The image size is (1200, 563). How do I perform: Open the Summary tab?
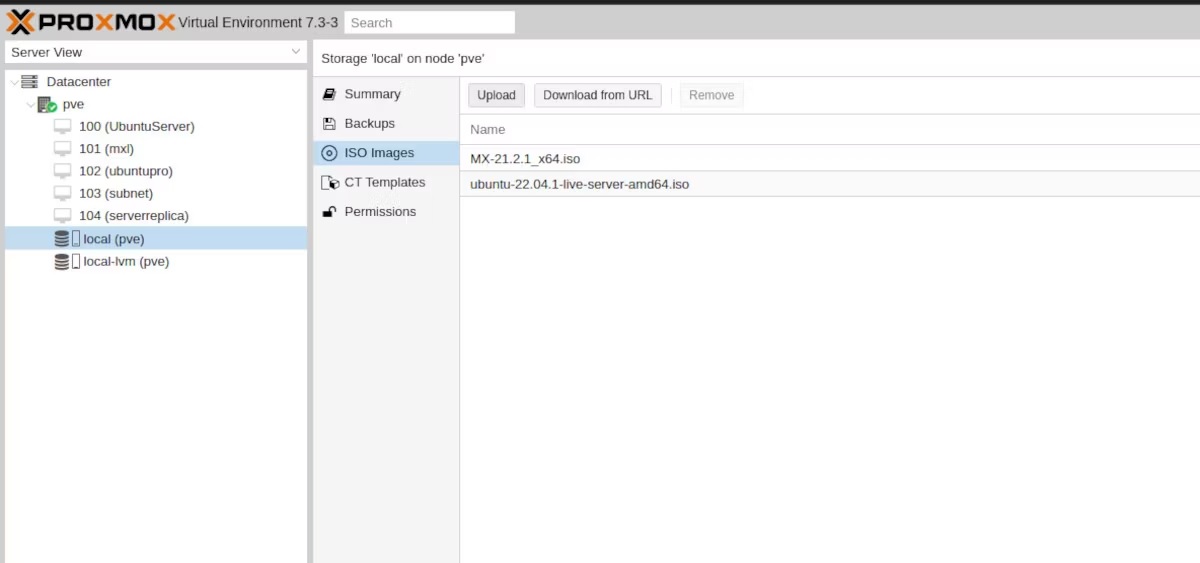coord(386,94)
